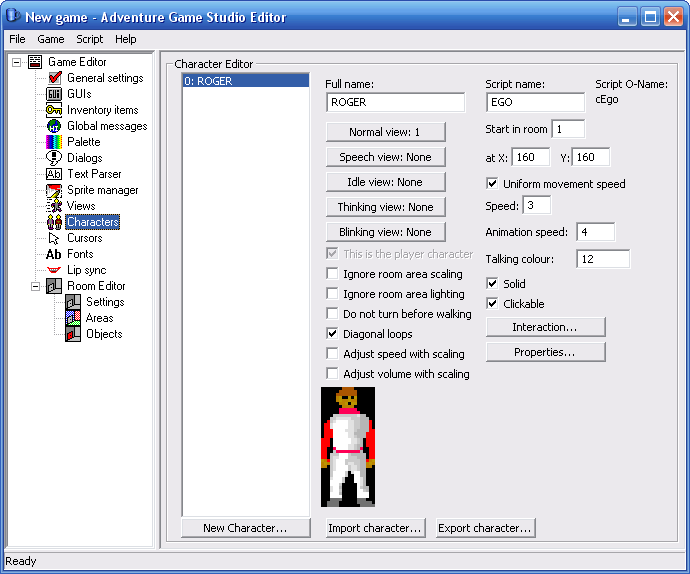Select Areas label under Room Editor

pyautogui.click(x=99, y=318)
